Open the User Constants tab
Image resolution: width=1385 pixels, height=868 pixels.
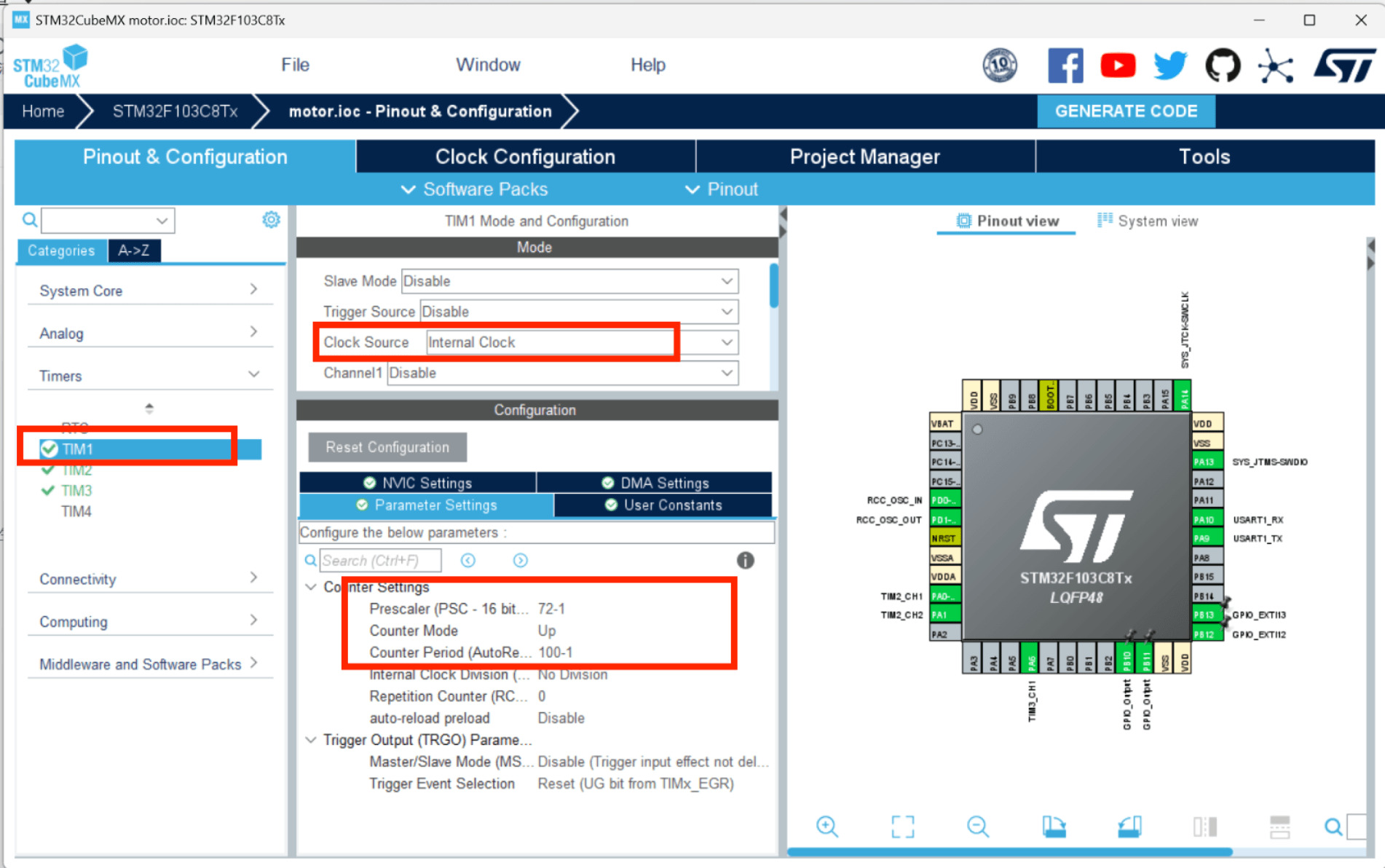(663, 505)
